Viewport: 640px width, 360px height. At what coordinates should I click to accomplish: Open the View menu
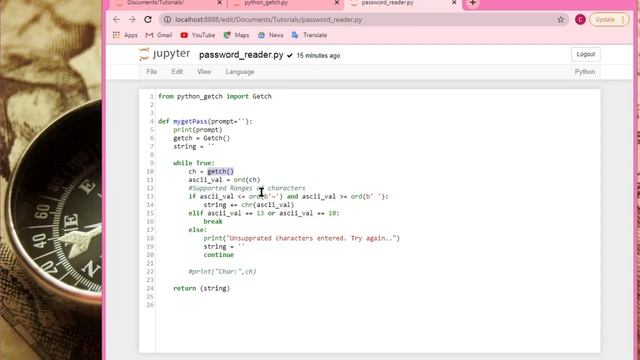[x=204, y=72]
